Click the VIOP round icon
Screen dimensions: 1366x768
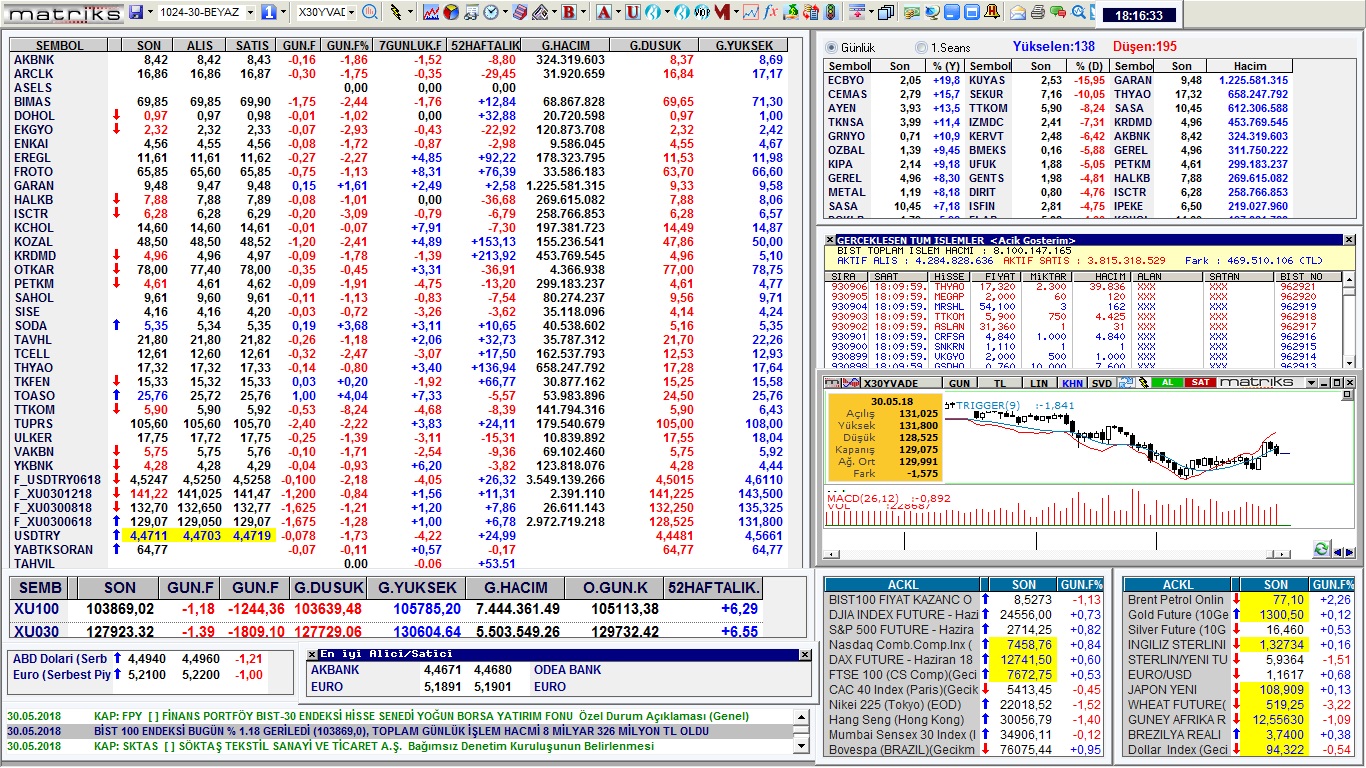pyautogui.click(x=702, y=12)
